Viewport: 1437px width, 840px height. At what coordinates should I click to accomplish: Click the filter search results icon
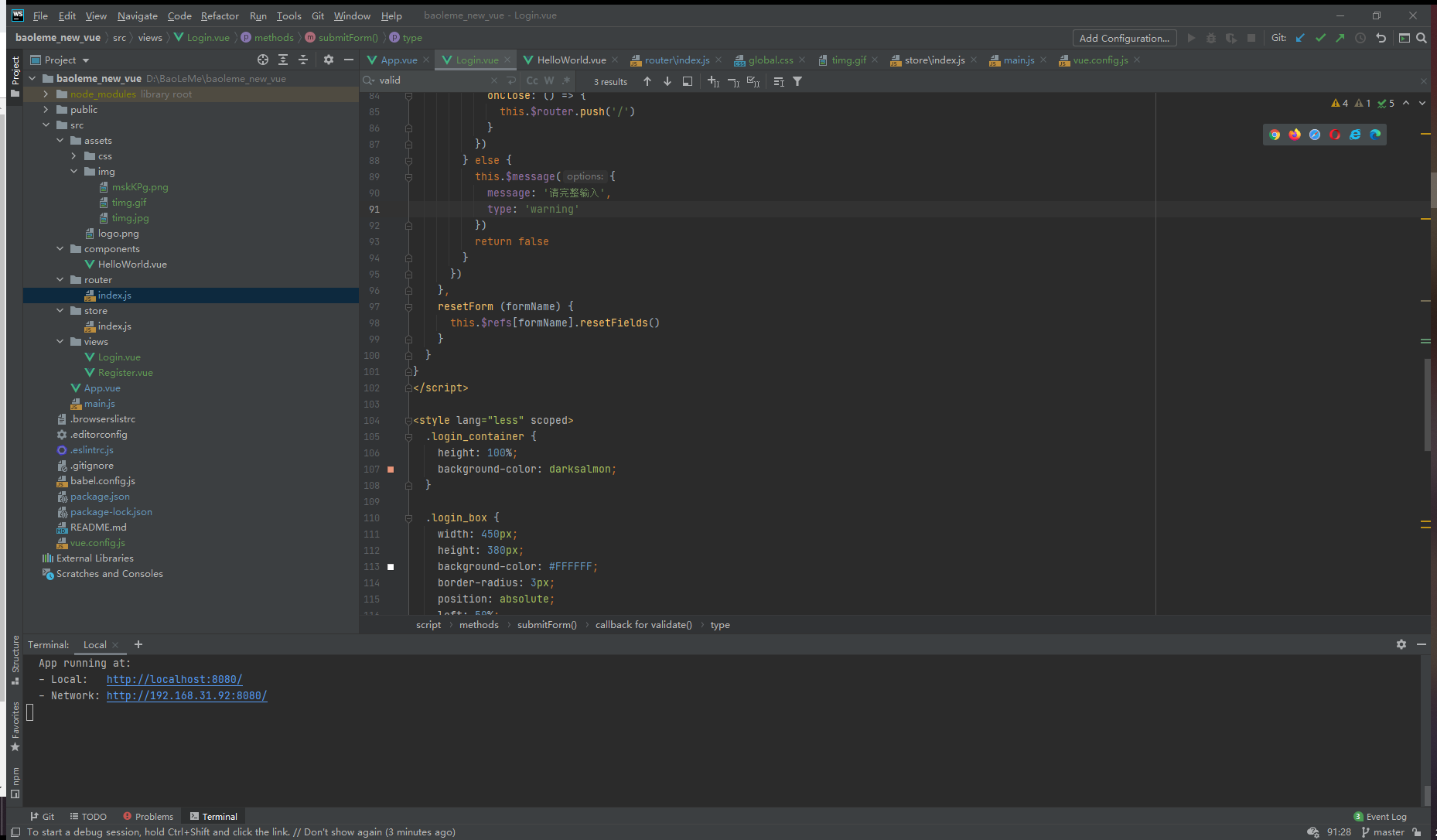797,81
